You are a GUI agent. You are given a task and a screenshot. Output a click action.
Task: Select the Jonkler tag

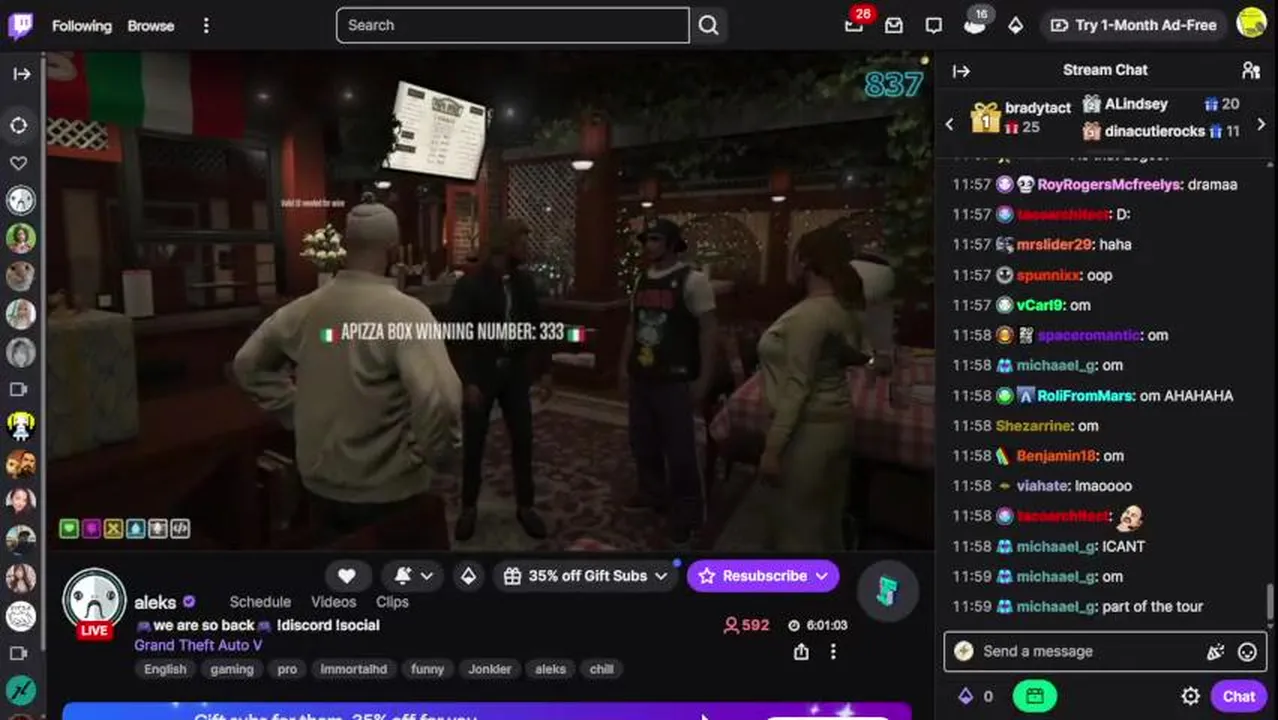(490, 669)
